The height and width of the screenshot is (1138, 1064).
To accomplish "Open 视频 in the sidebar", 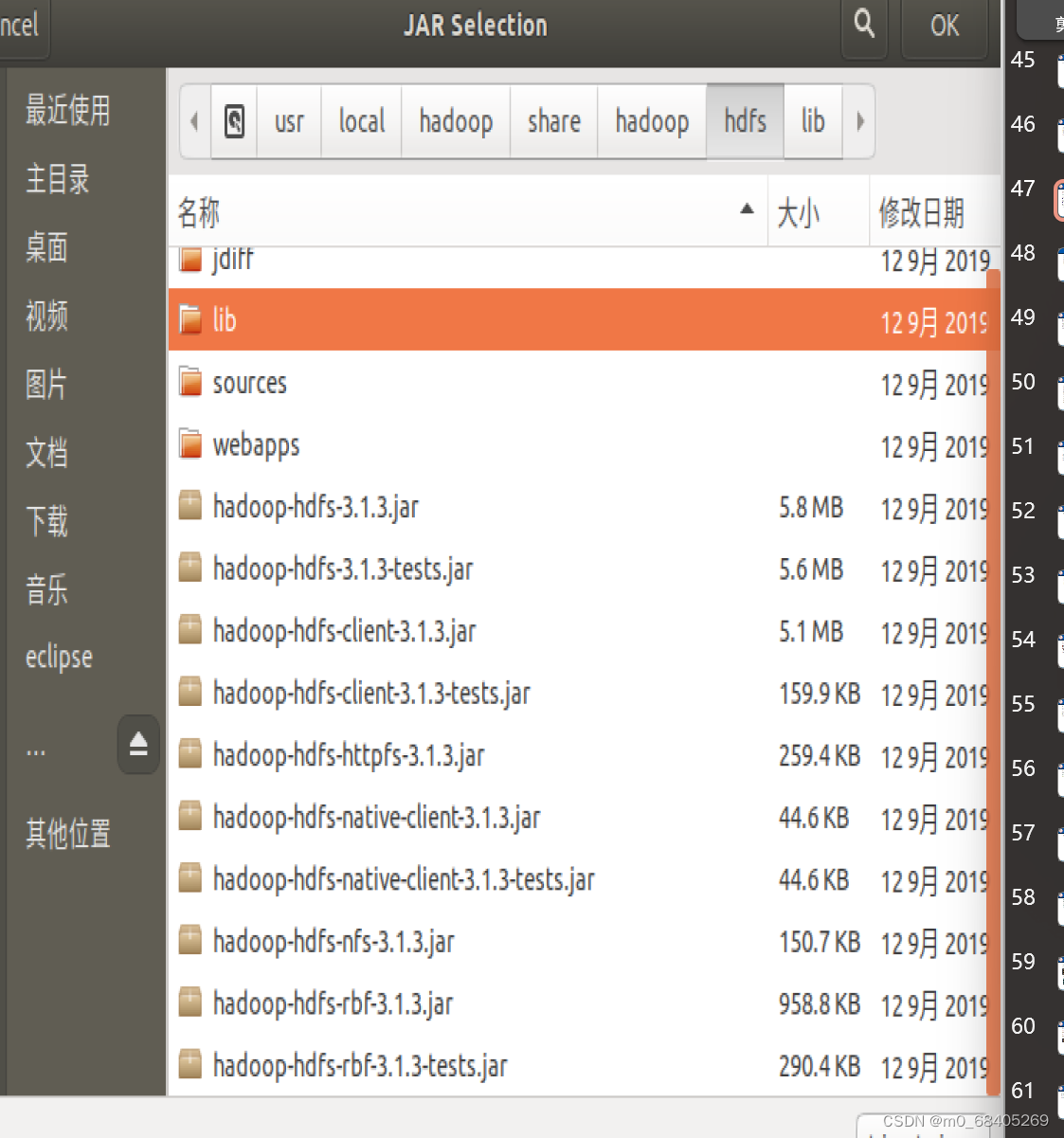I will 46,316.
